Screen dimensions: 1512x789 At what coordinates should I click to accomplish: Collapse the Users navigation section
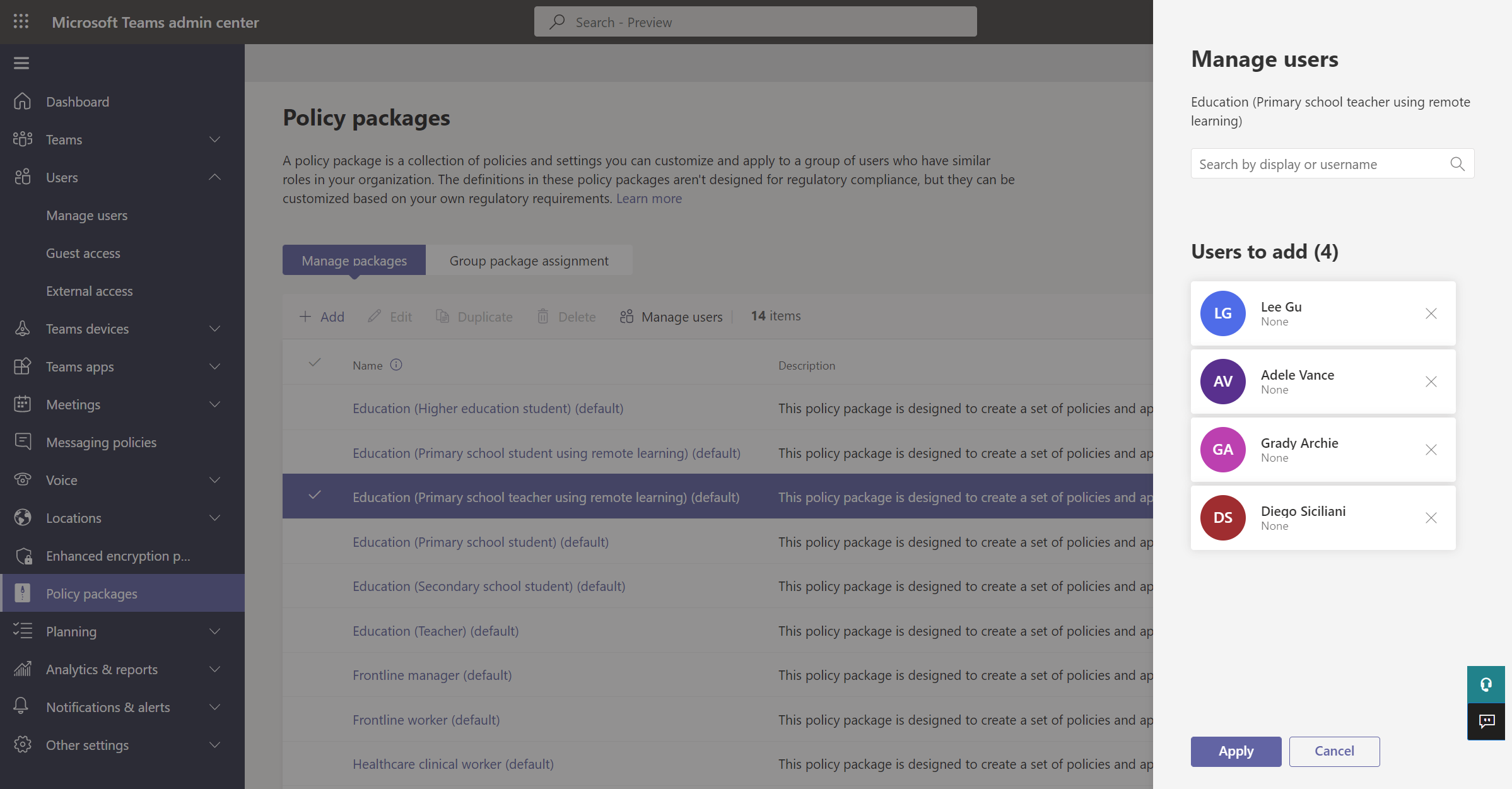(214, 177)
